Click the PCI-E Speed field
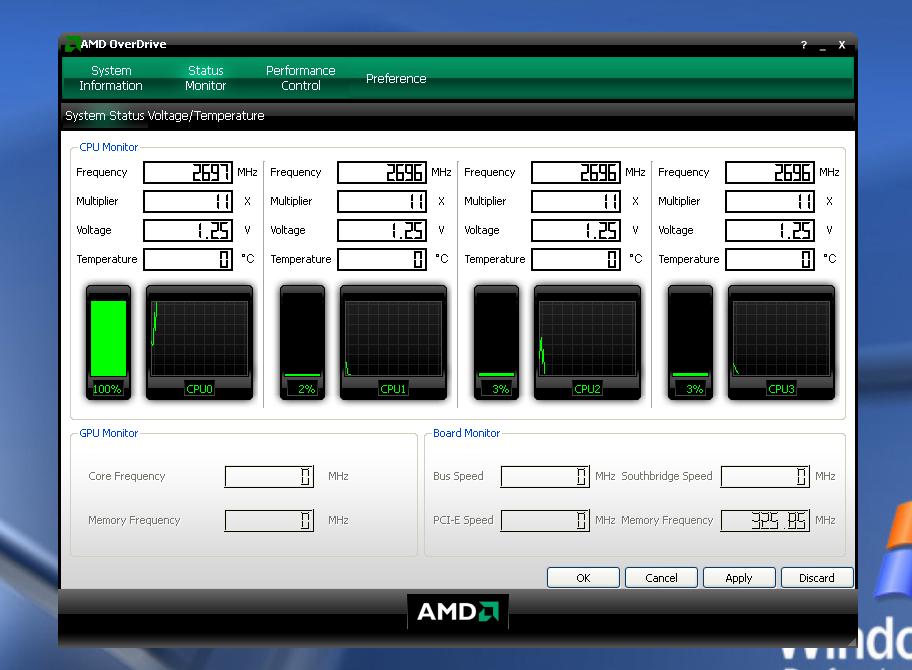912x670 pixels. pyautogui.click(x=545, y=521)
